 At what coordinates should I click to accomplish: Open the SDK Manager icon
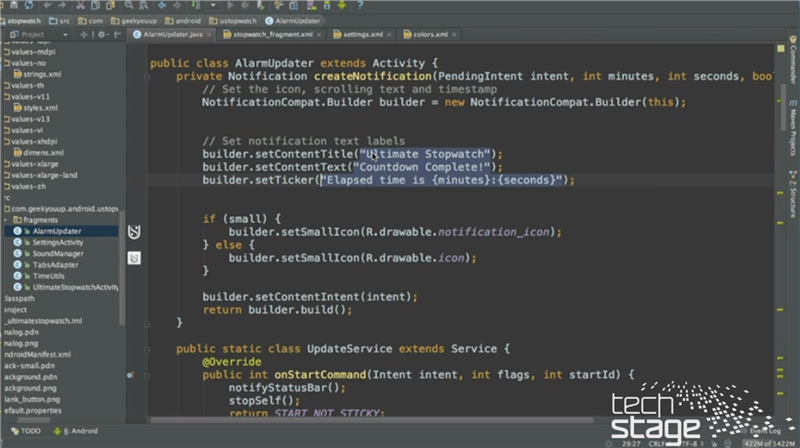pos(327,5)
